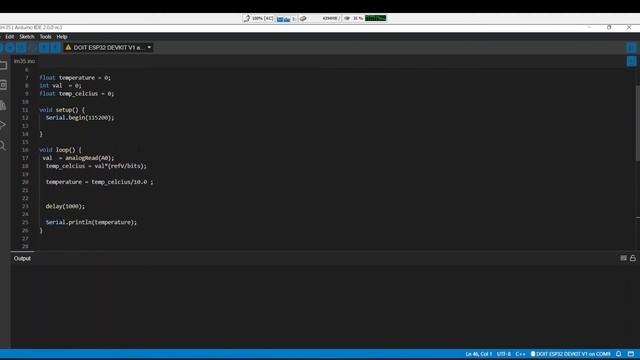Click line 'int val = 0;'
The width and height of the screenshot is (640, 360).
point(60,86)
